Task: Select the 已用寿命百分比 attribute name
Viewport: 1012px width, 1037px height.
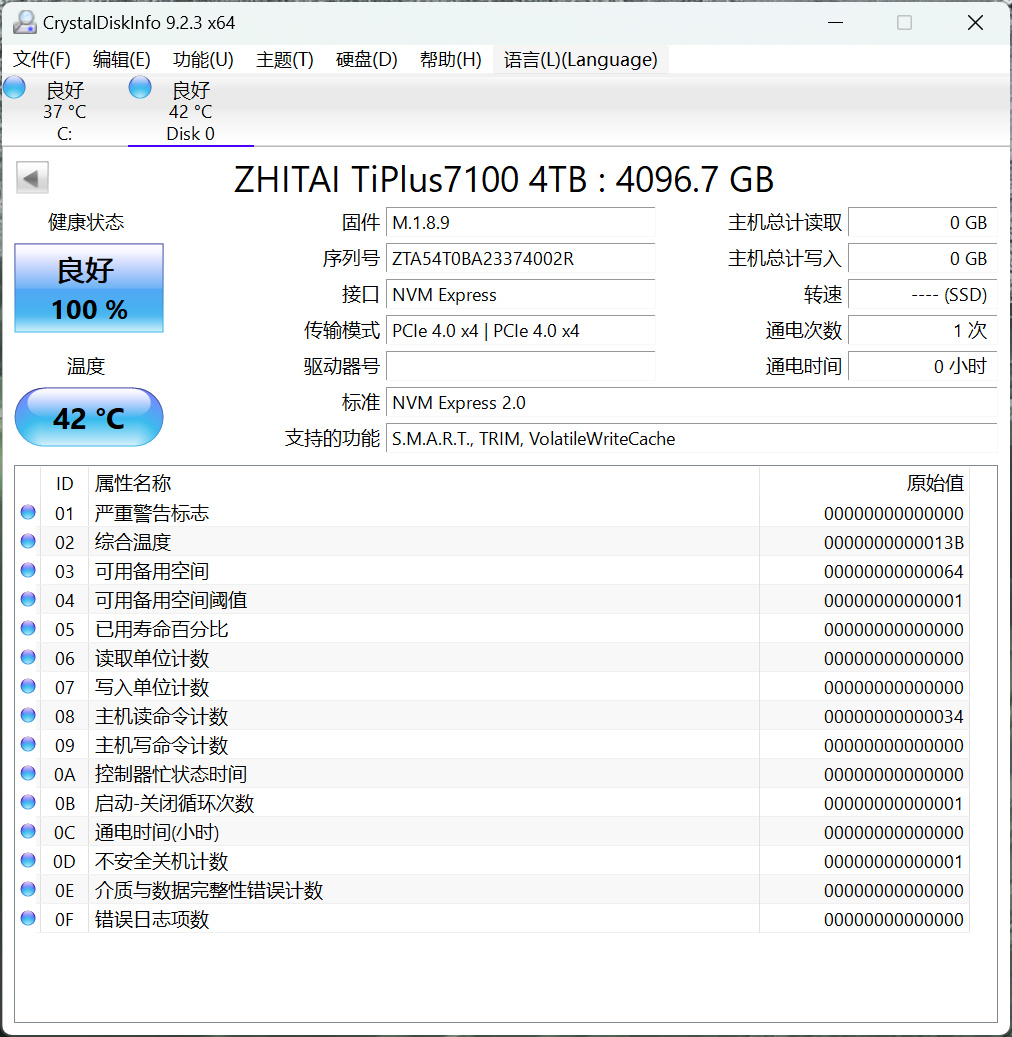Action: 161,629
